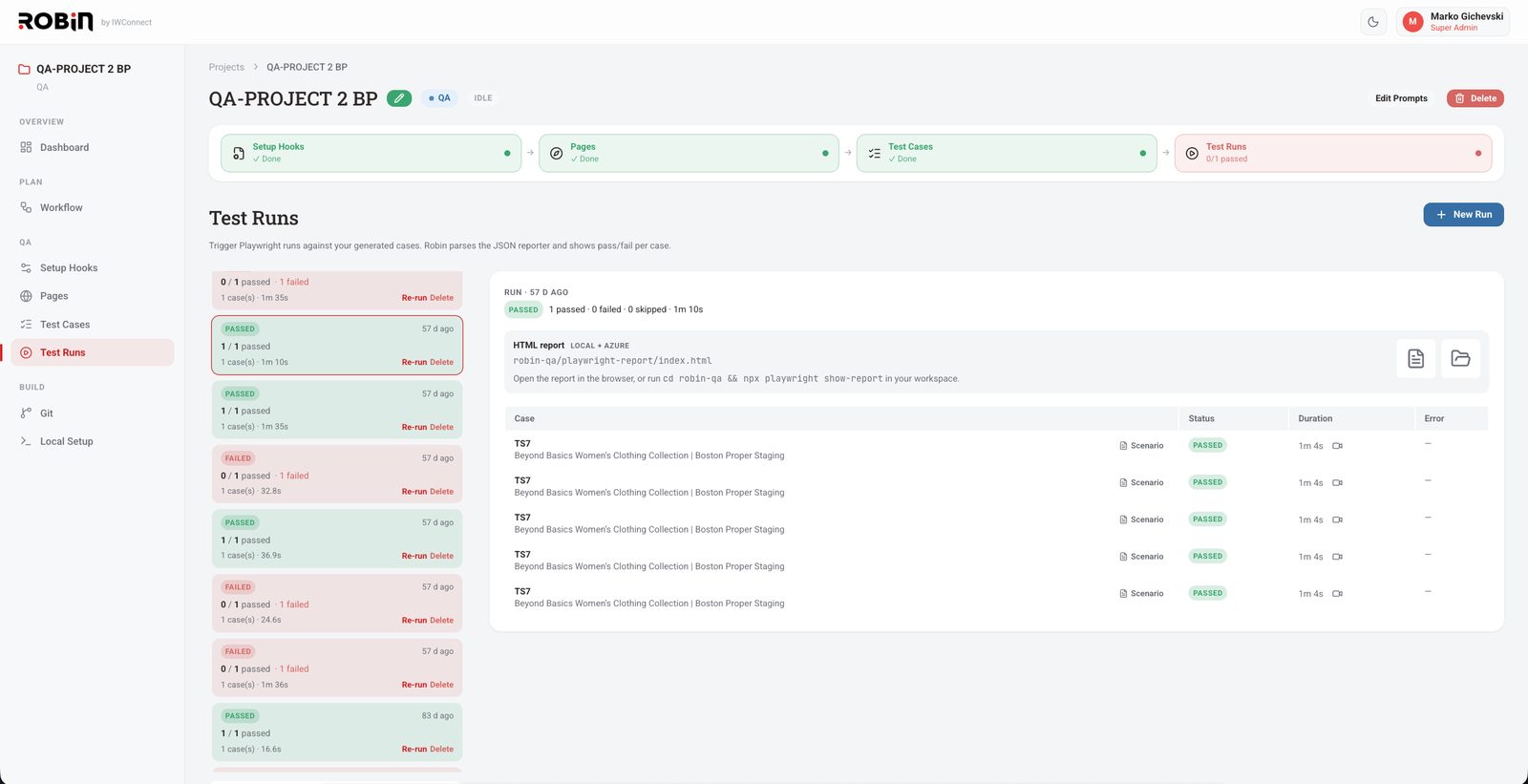Open the Marko Gichevski user menu
This screenshot has width=1528, height=784.
coord(1453,22)
